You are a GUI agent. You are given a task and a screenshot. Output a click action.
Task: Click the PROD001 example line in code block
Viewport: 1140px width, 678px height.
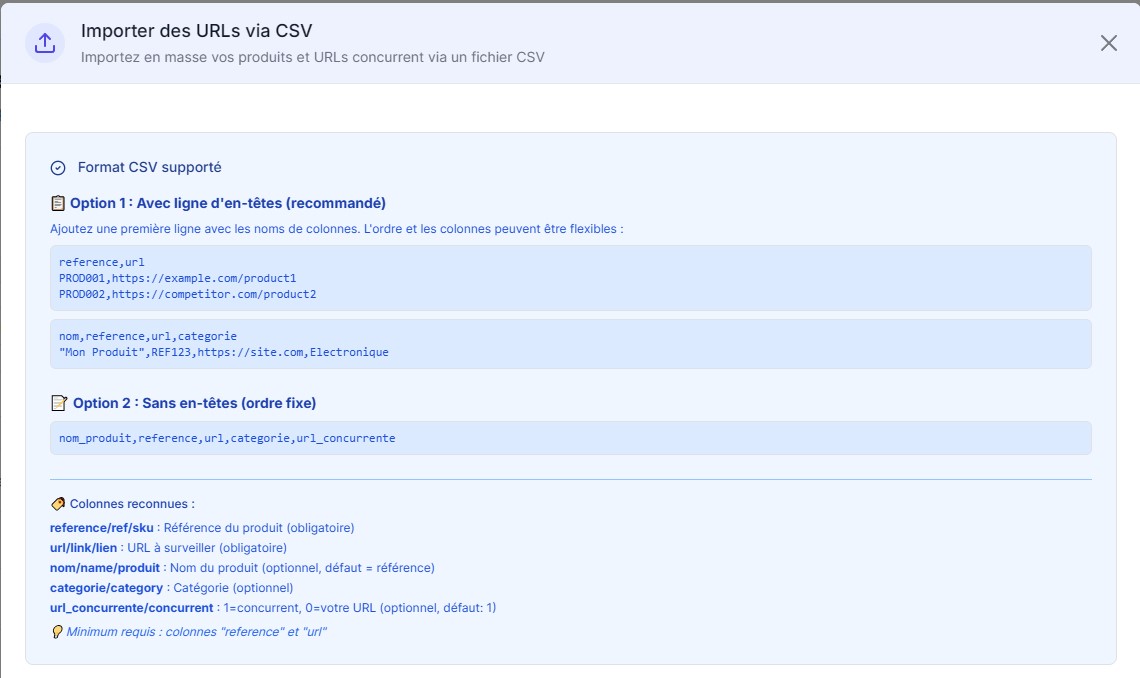(178, 278)
